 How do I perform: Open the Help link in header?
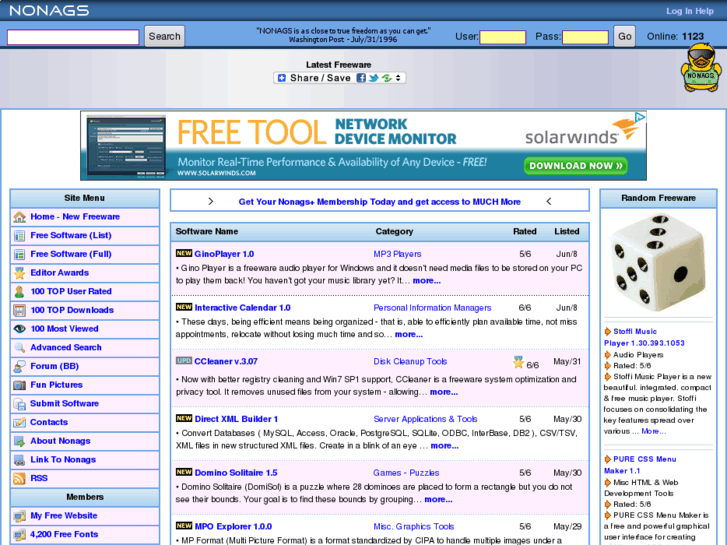704,11
